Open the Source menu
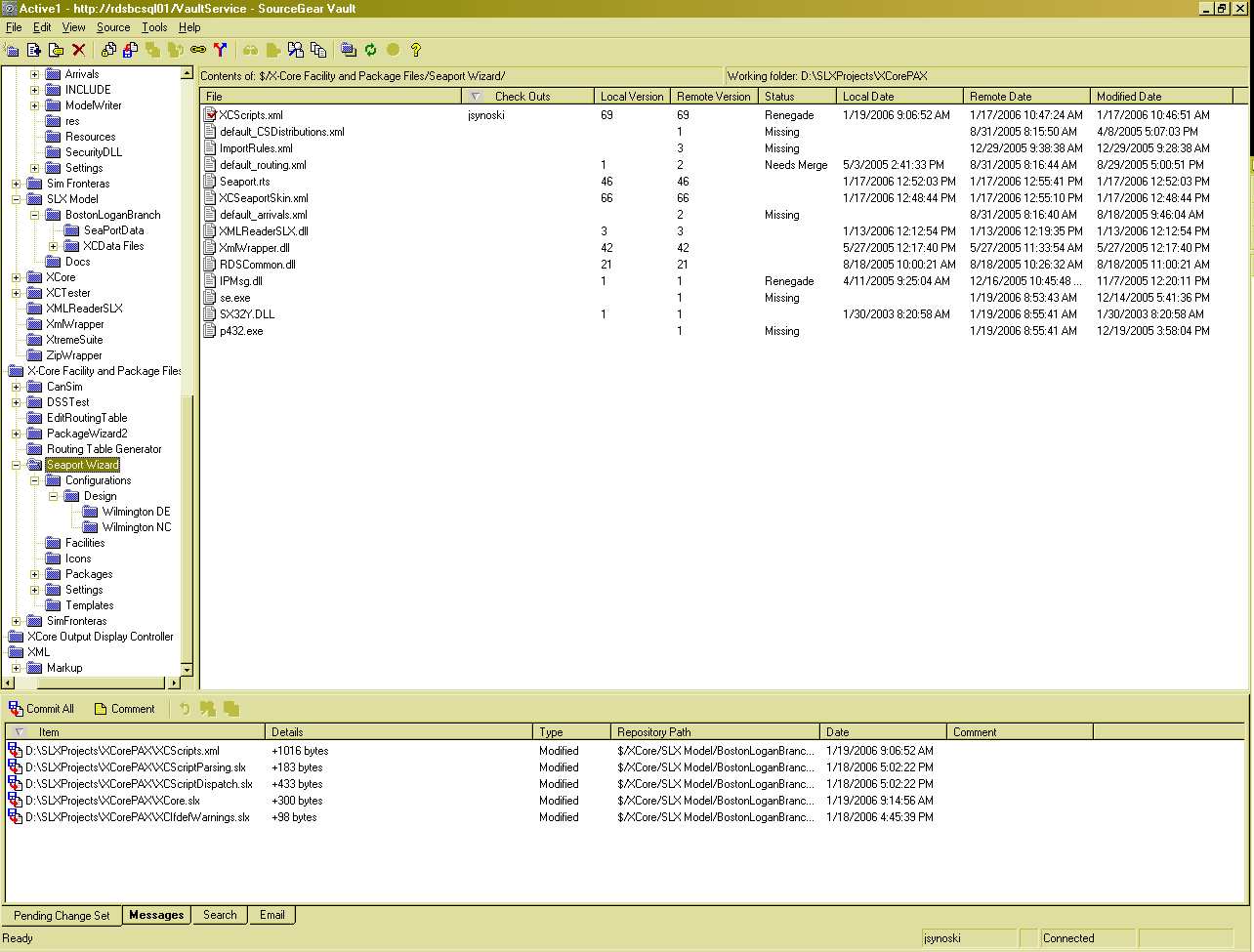This screenshot has height=952, width=1254. point(113,27)
